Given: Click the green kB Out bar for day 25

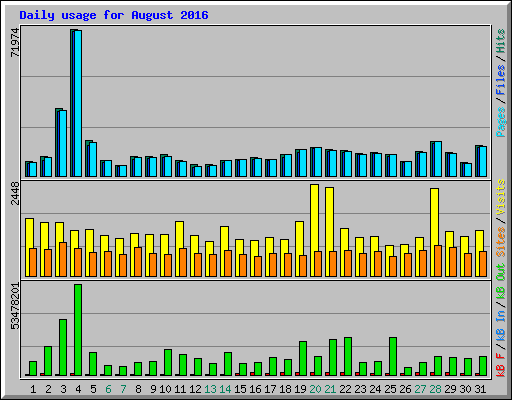Looking at the screenshot, I should [x=393, y=357].
